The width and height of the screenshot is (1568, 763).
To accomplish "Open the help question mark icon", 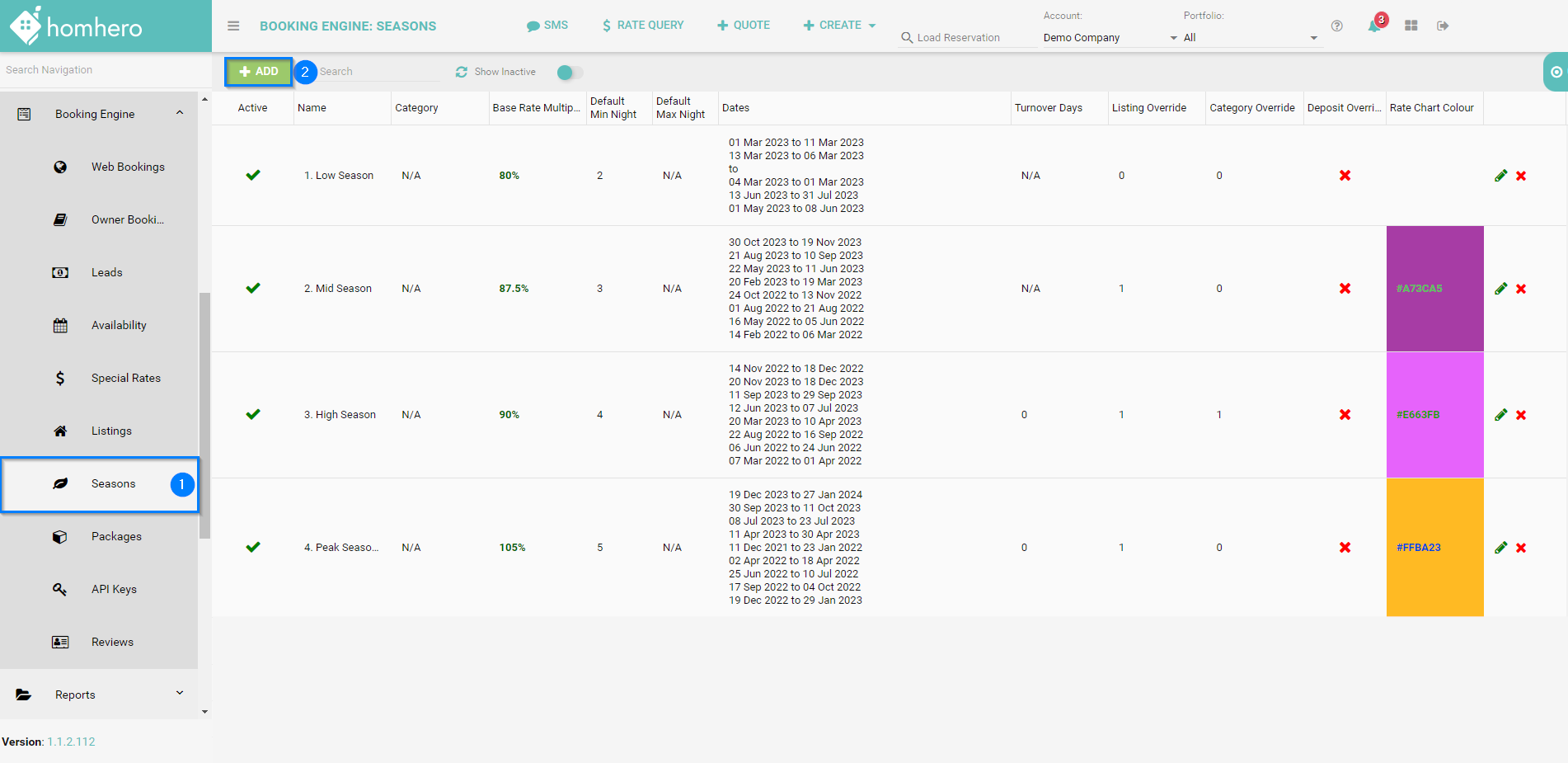I will point(1337,26).
